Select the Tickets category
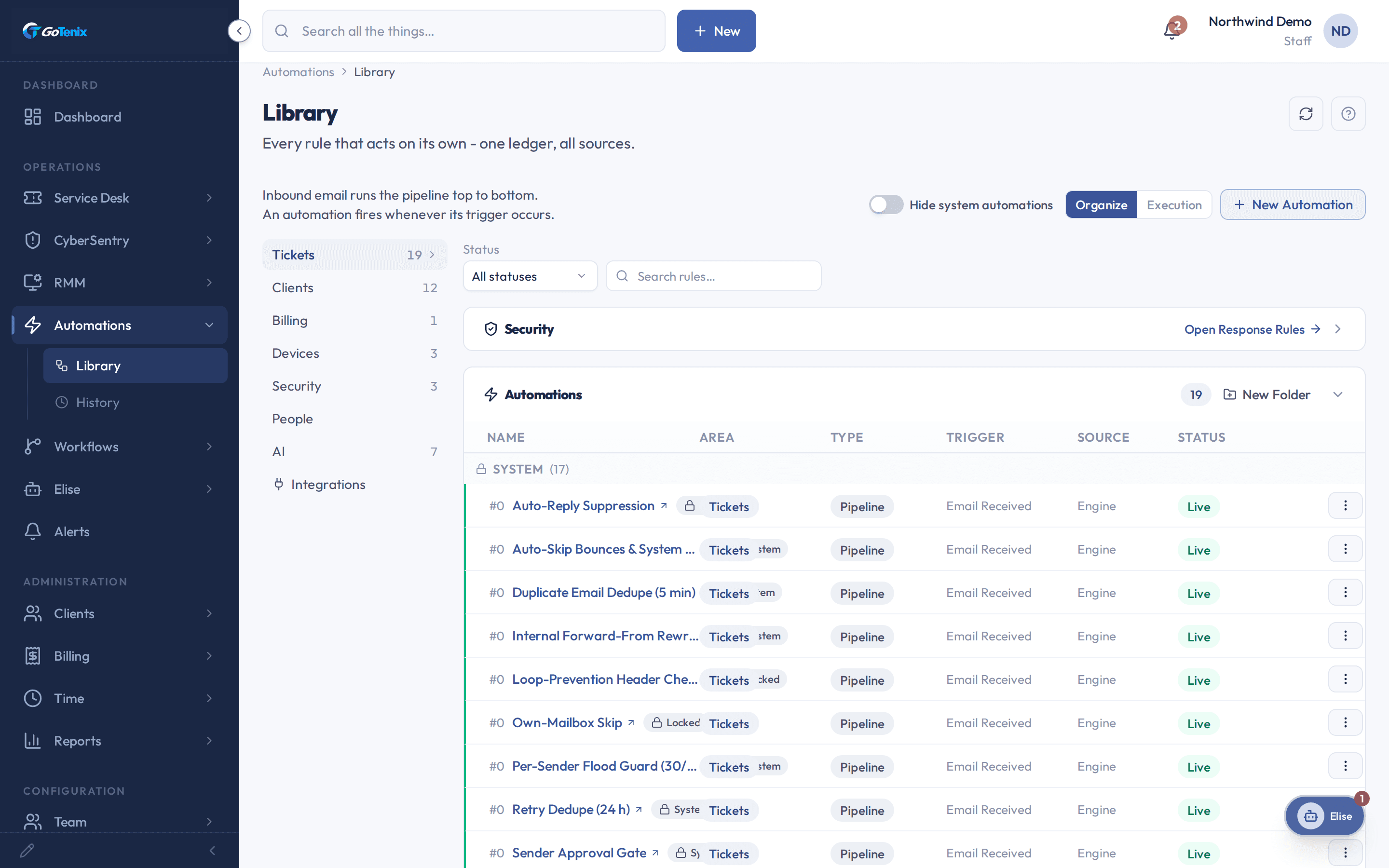Image resolution: width=1389 pixels, height=868 pixels. 354,255
